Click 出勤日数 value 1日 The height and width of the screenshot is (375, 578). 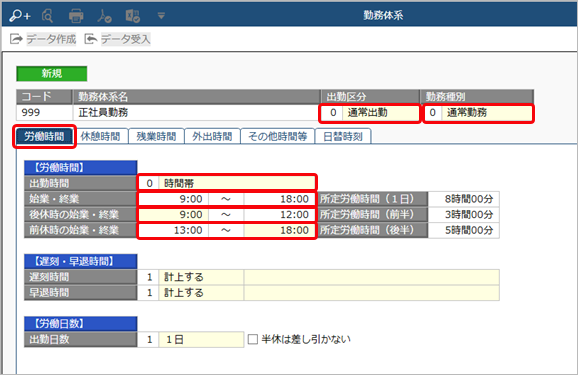pos(201,340)
